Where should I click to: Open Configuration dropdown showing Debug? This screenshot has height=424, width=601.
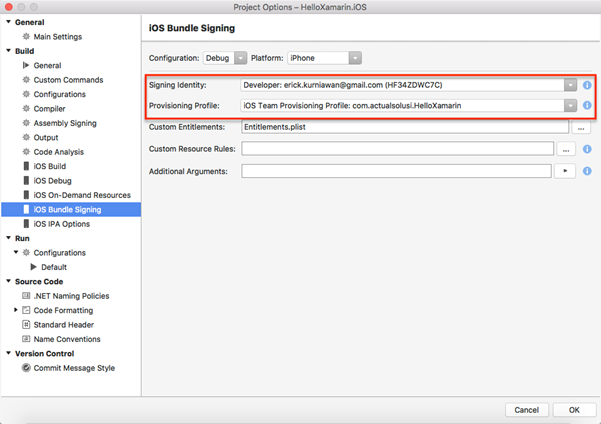[225, 58]
